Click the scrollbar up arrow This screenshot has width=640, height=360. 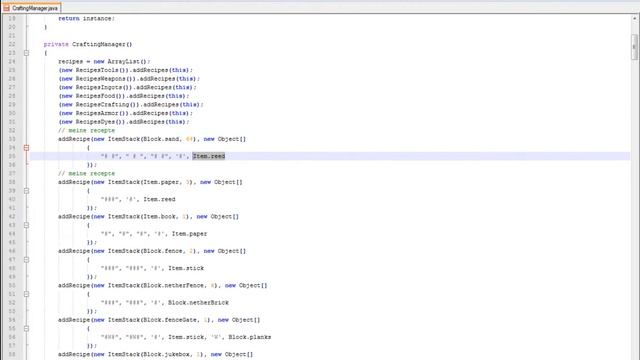coord(634,18)
